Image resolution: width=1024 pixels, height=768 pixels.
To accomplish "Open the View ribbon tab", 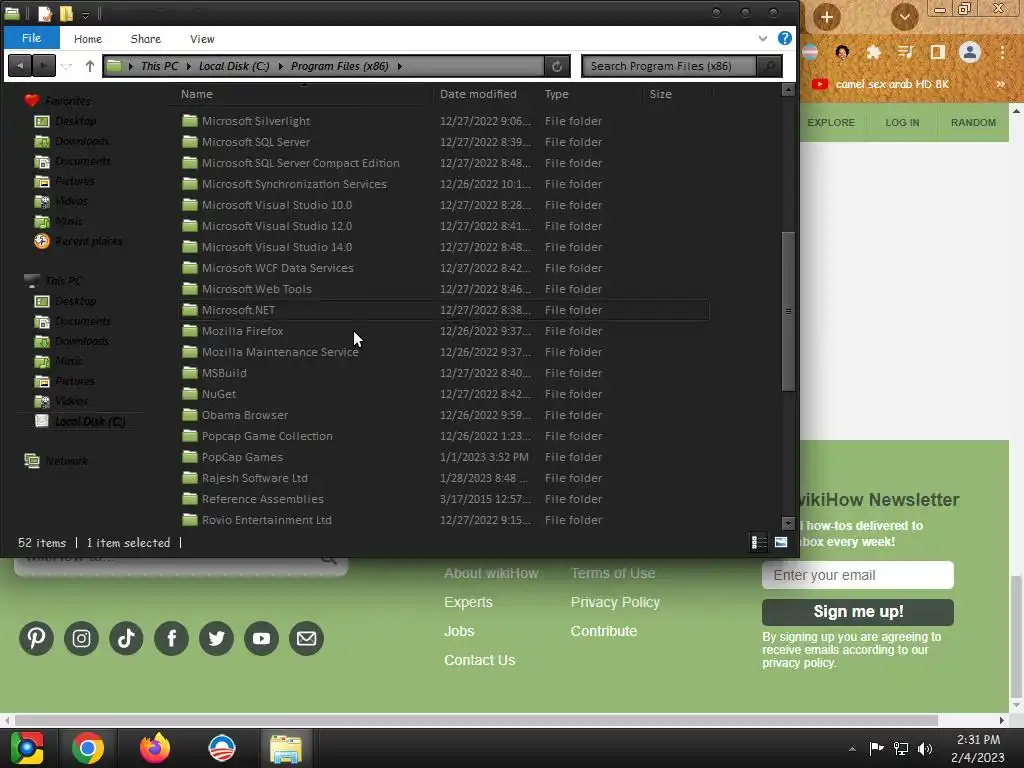I will point(202,39).
